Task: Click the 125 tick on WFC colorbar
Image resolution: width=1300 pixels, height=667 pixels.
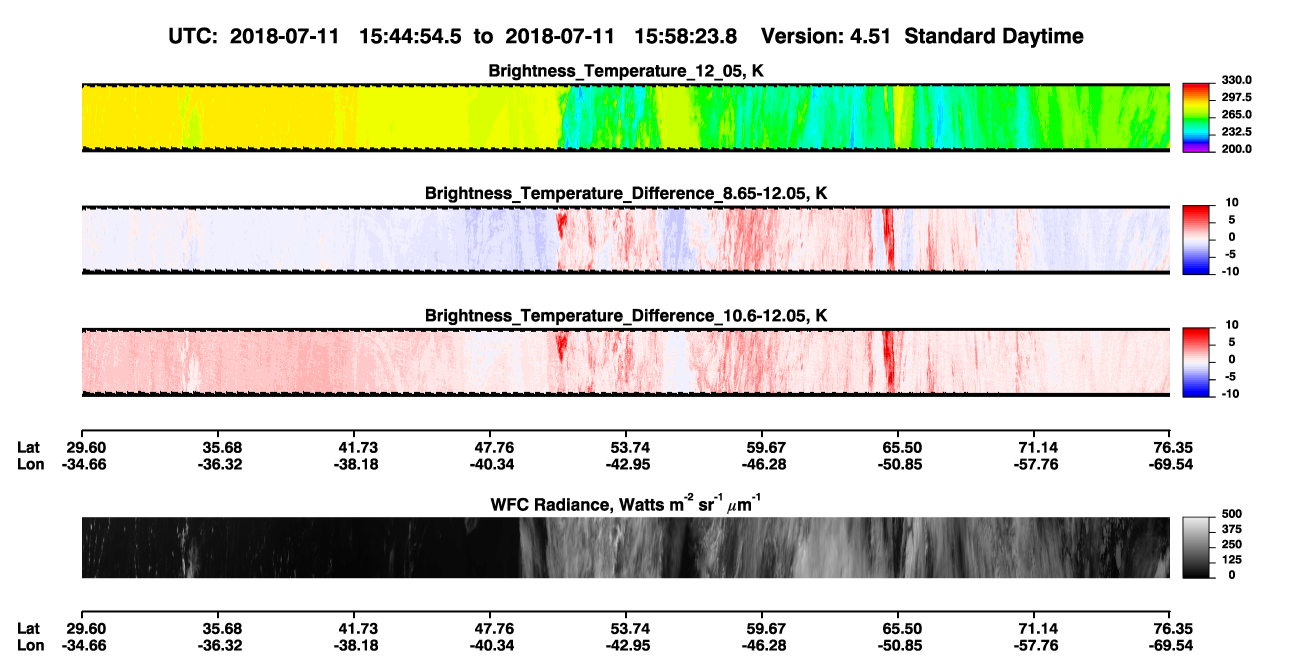Action: (x=1232, y=561)
